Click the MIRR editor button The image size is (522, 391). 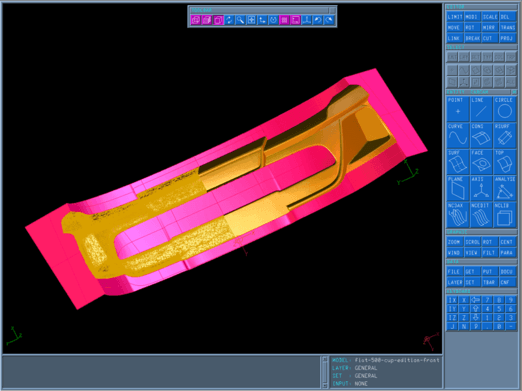[490, 27]
